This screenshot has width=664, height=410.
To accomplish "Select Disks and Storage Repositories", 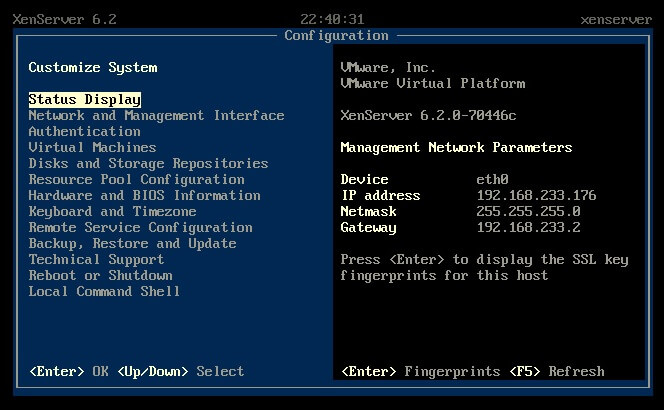I will click(148, 163).
